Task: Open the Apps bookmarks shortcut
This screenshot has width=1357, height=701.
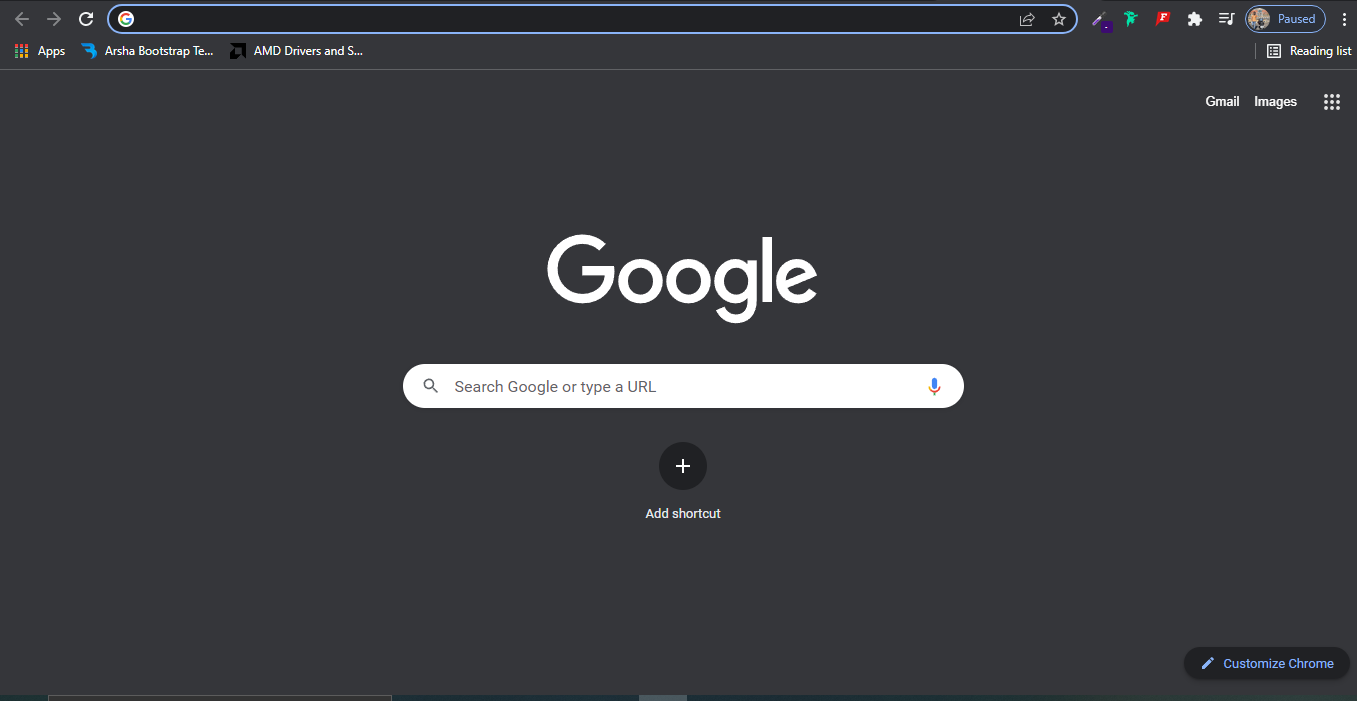Action: [x=41, y=51]
